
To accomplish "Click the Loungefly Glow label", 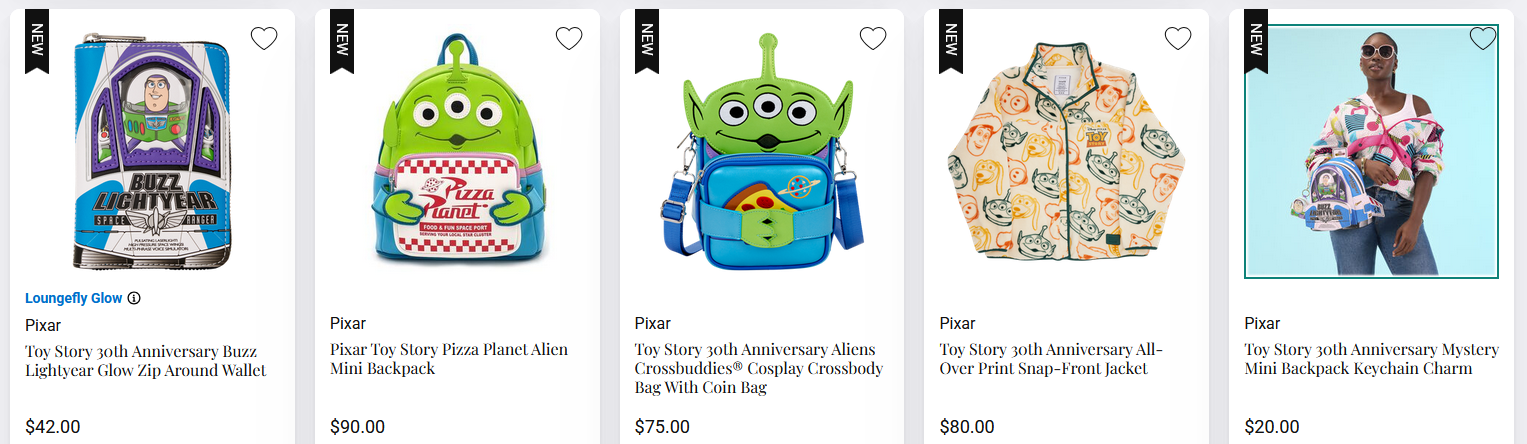I will tap(73, 298).
